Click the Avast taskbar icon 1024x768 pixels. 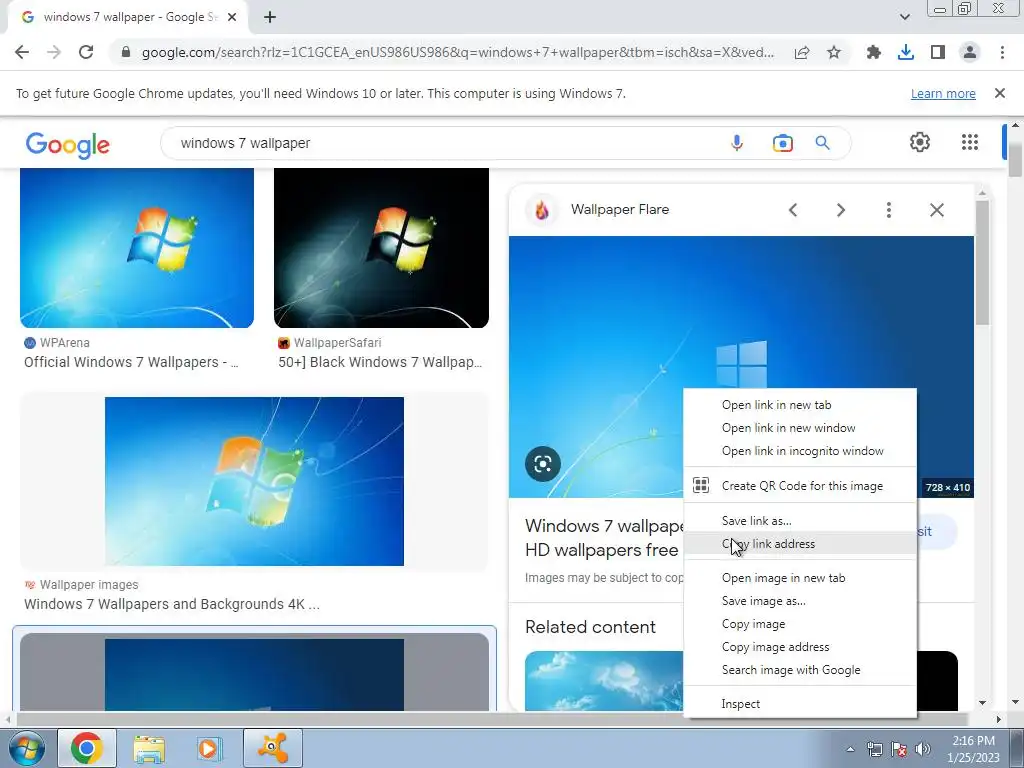pos(272,748)
